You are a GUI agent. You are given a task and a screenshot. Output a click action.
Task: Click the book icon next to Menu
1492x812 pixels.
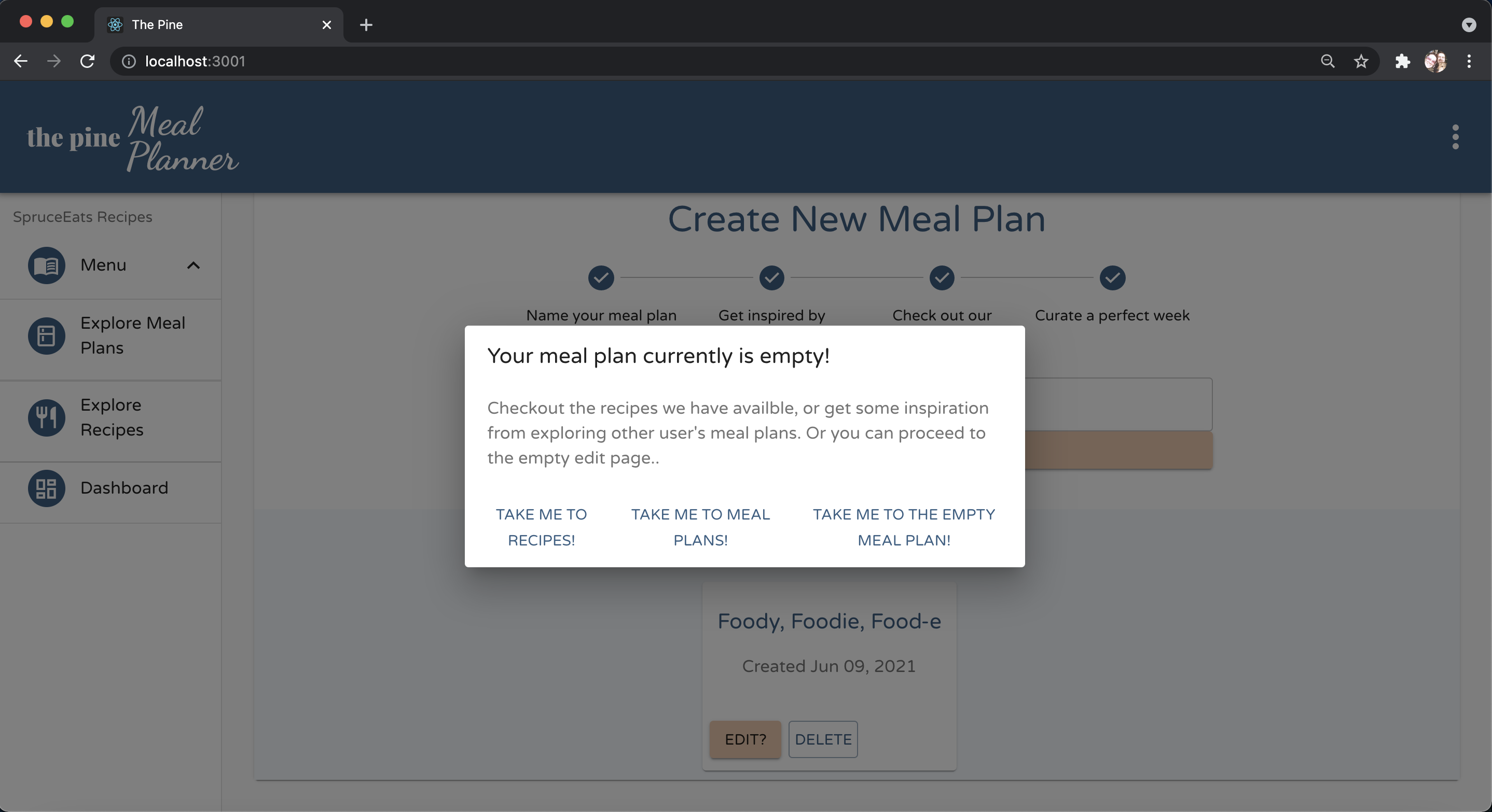click(45, 264)
